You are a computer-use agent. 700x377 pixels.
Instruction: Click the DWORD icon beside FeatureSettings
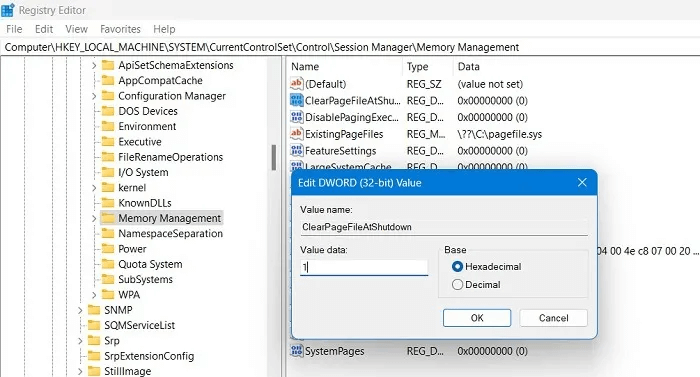tap(296, 151)
